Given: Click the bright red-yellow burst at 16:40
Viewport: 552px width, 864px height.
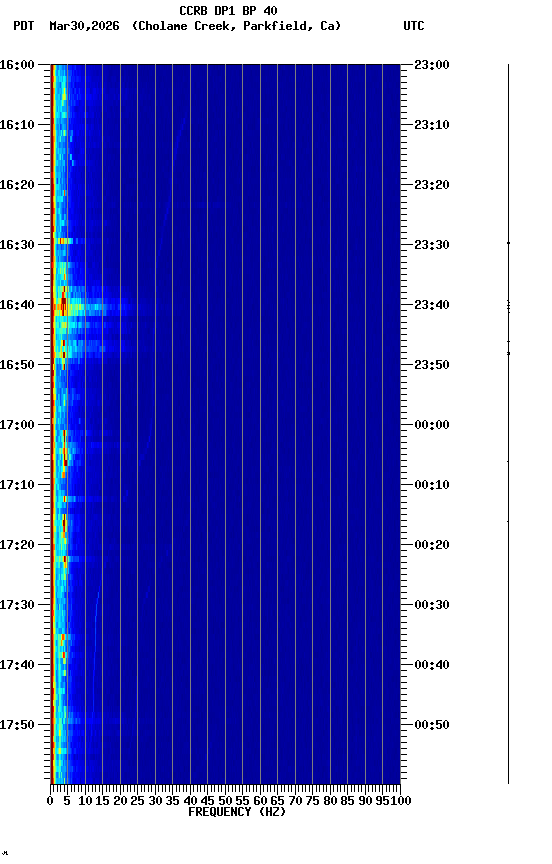Looking at the screenshot, I should point(63,305).
